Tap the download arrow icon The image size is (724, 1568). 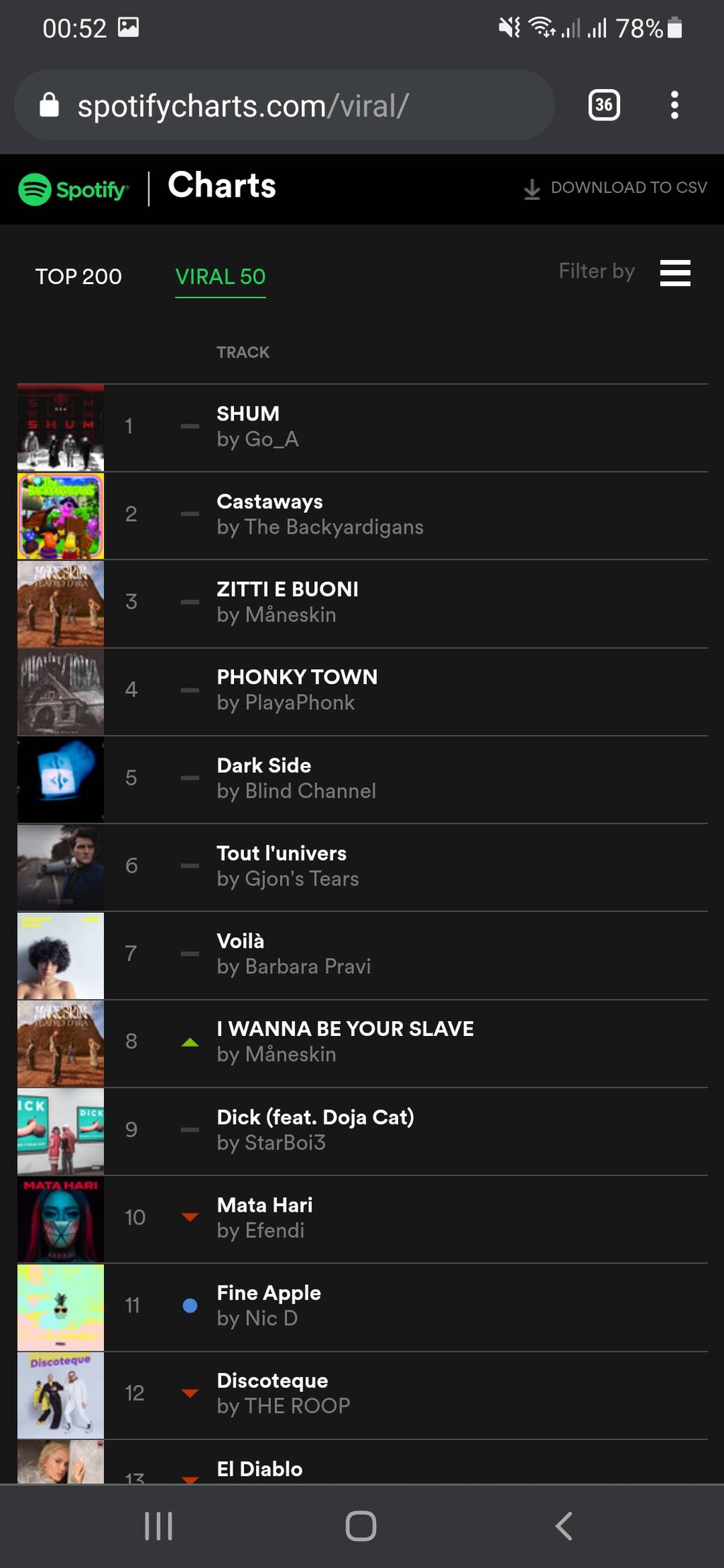[532, 189]
